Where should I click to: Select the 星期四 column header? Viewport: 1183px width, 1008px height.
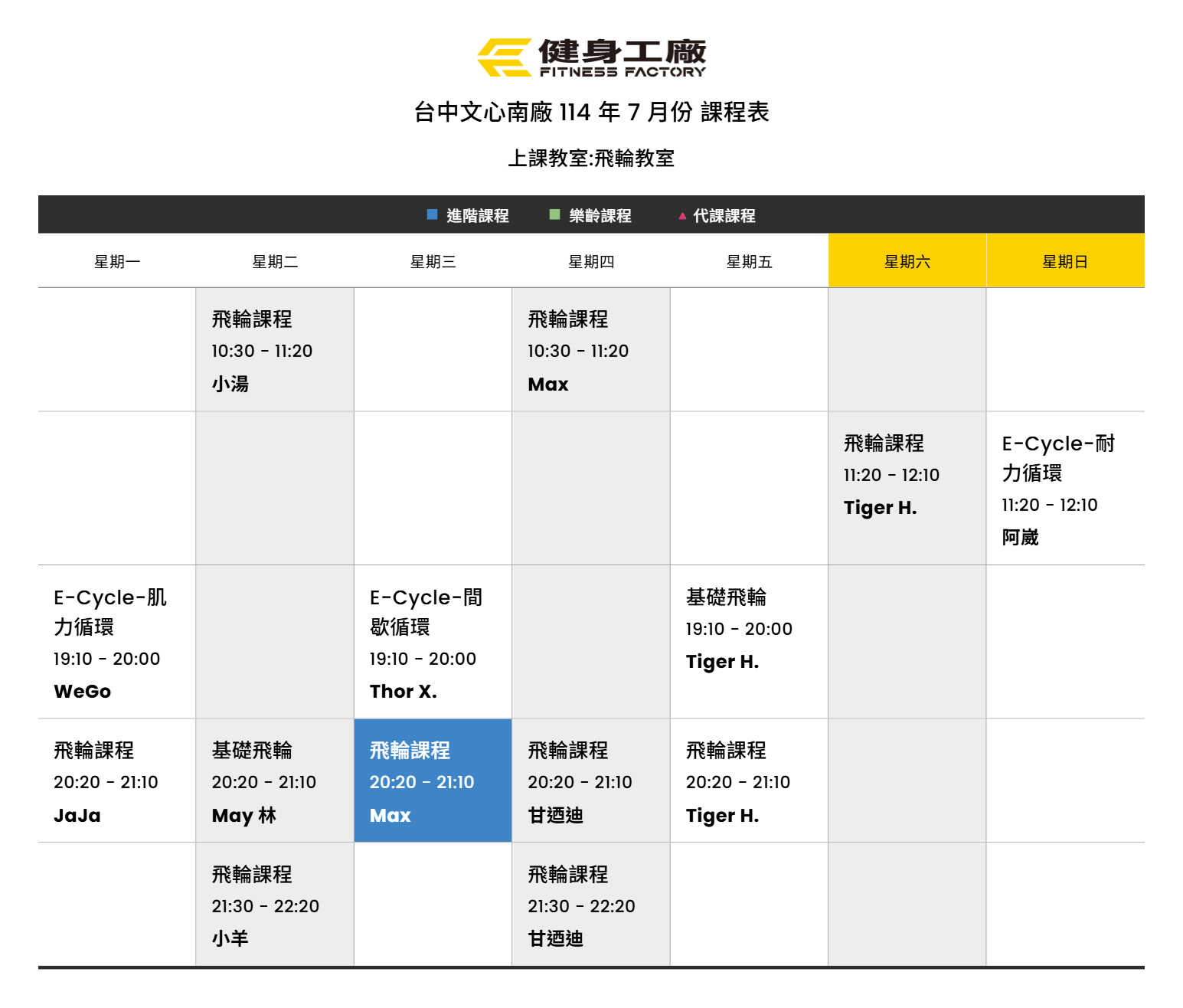[x=591, y=261]
